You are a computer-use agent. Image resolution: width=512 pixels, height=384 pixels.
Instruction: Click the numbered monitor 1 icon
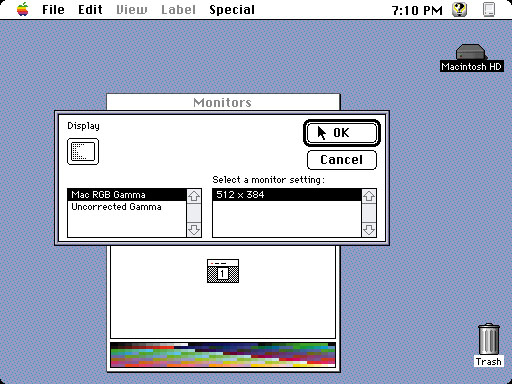[x=223, y=271]
